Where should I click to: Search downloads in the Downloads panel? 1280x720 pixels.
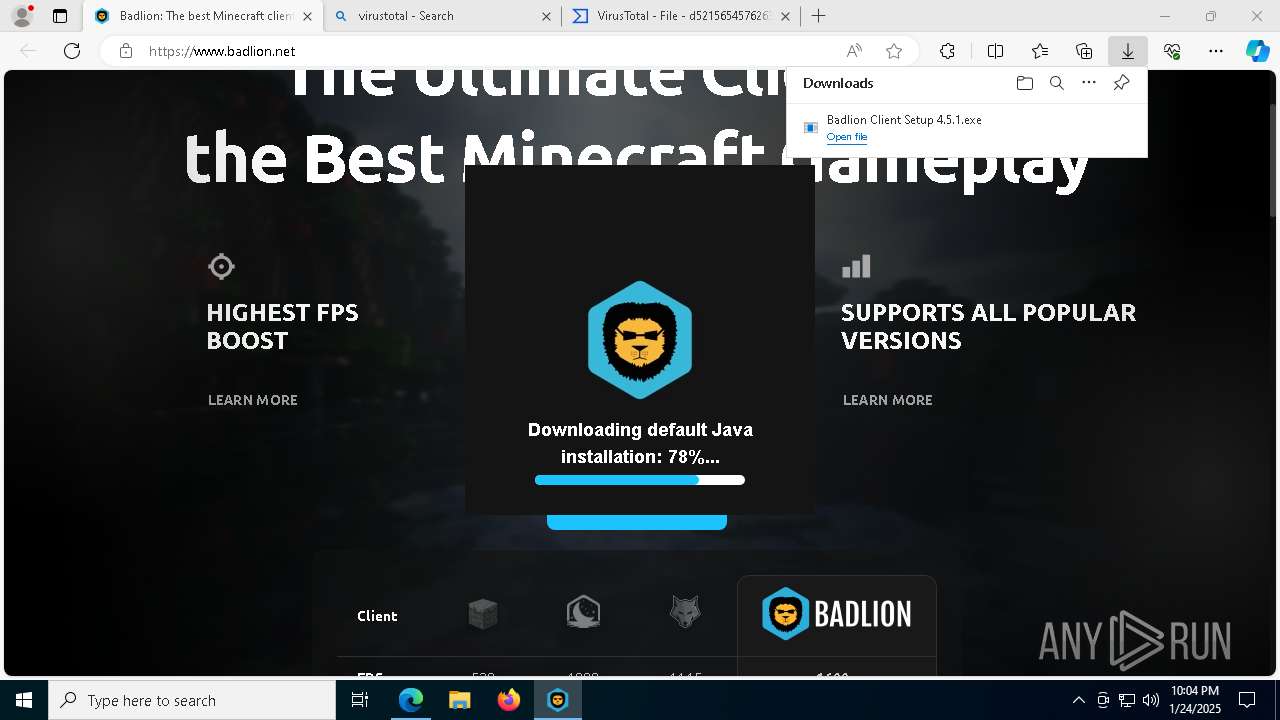1056,83
